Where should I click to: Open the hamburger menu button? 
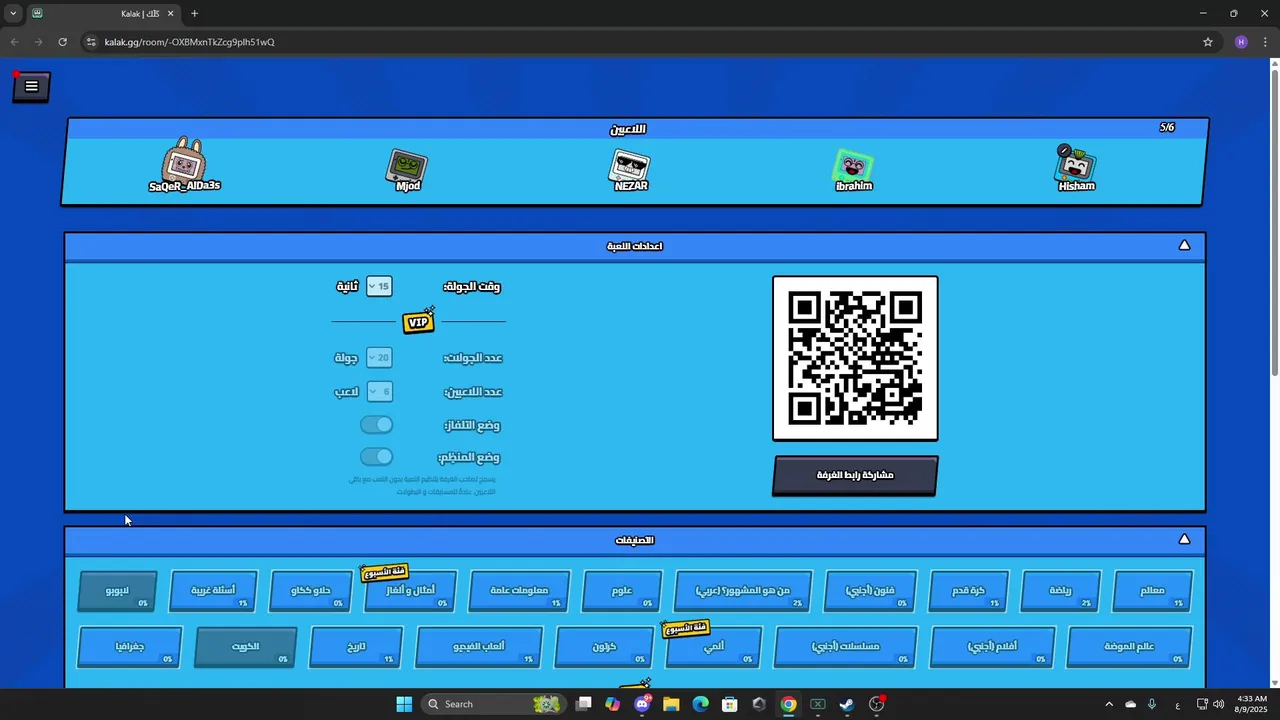(x=31, y=87)
